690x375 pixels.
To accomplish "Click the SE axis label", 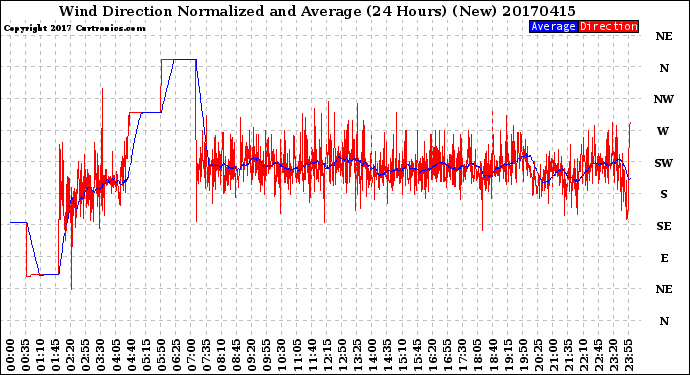I will tap(664, 226).
